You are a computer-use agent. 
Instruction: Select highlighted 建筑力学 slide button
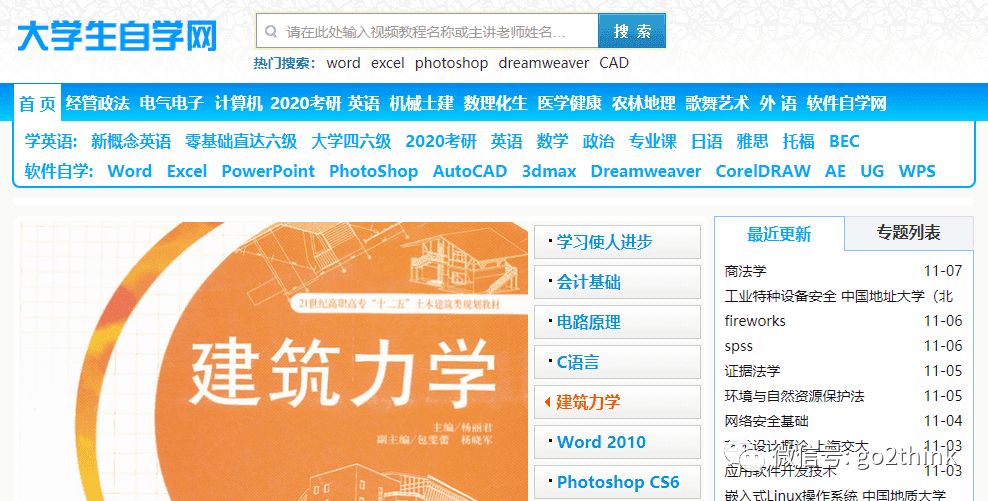(x=618, y=402)
